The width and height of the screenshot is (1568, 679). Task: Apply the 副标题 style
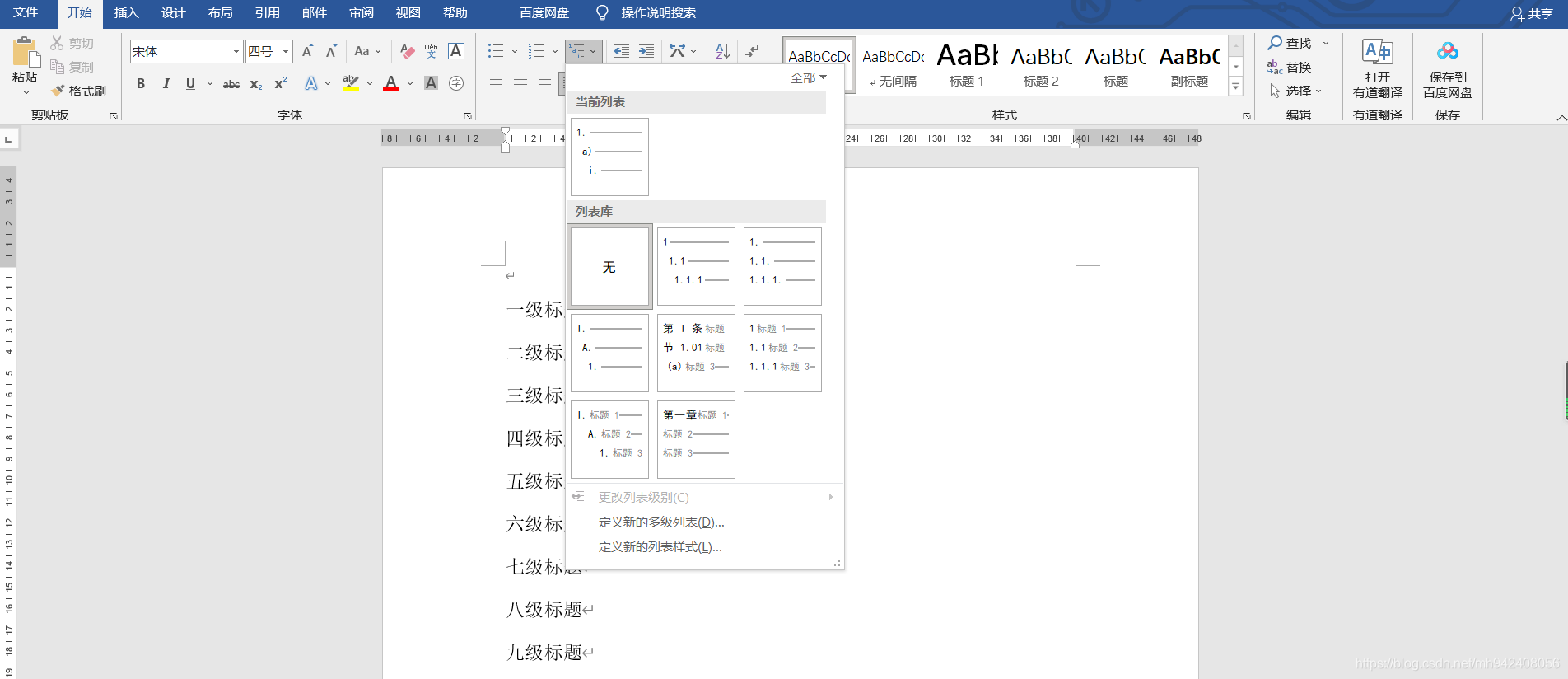point(1189,65)
